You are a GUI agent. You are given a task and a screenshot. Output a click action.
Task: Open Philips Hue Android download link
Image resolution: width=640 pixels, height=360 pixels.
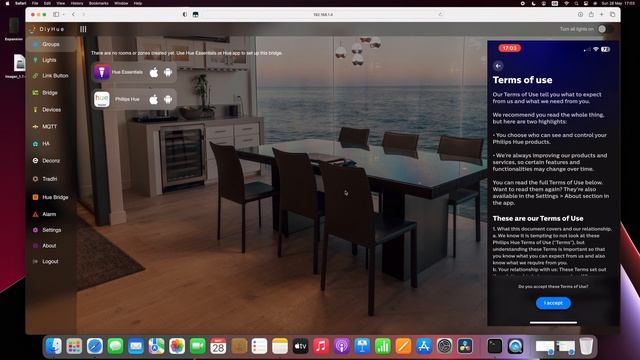point(168,99)
